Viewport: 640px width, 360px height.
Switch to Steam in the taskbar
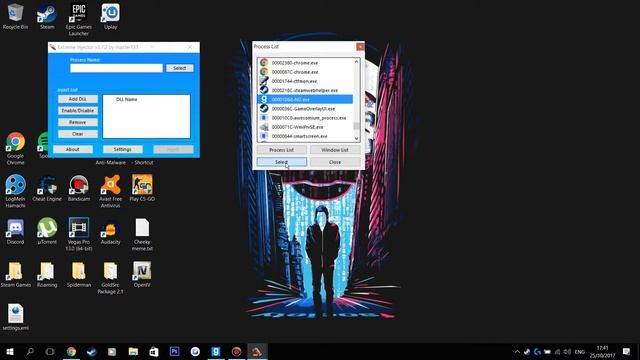click(91, 351)
